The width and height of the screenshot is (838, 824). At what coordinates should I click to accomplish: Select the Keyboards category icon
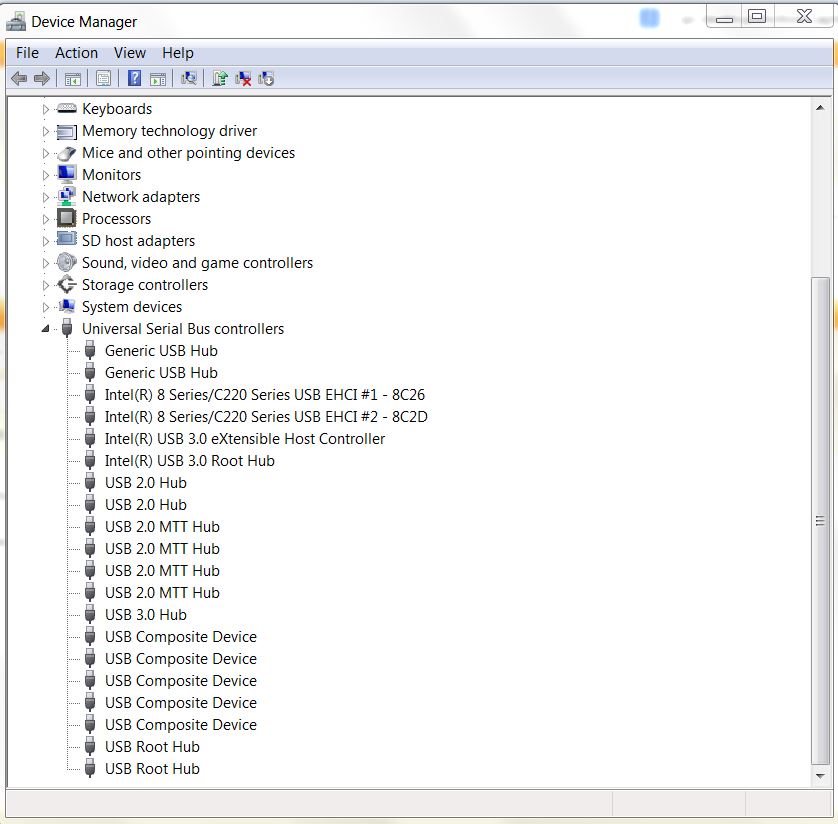pos(67,109)
